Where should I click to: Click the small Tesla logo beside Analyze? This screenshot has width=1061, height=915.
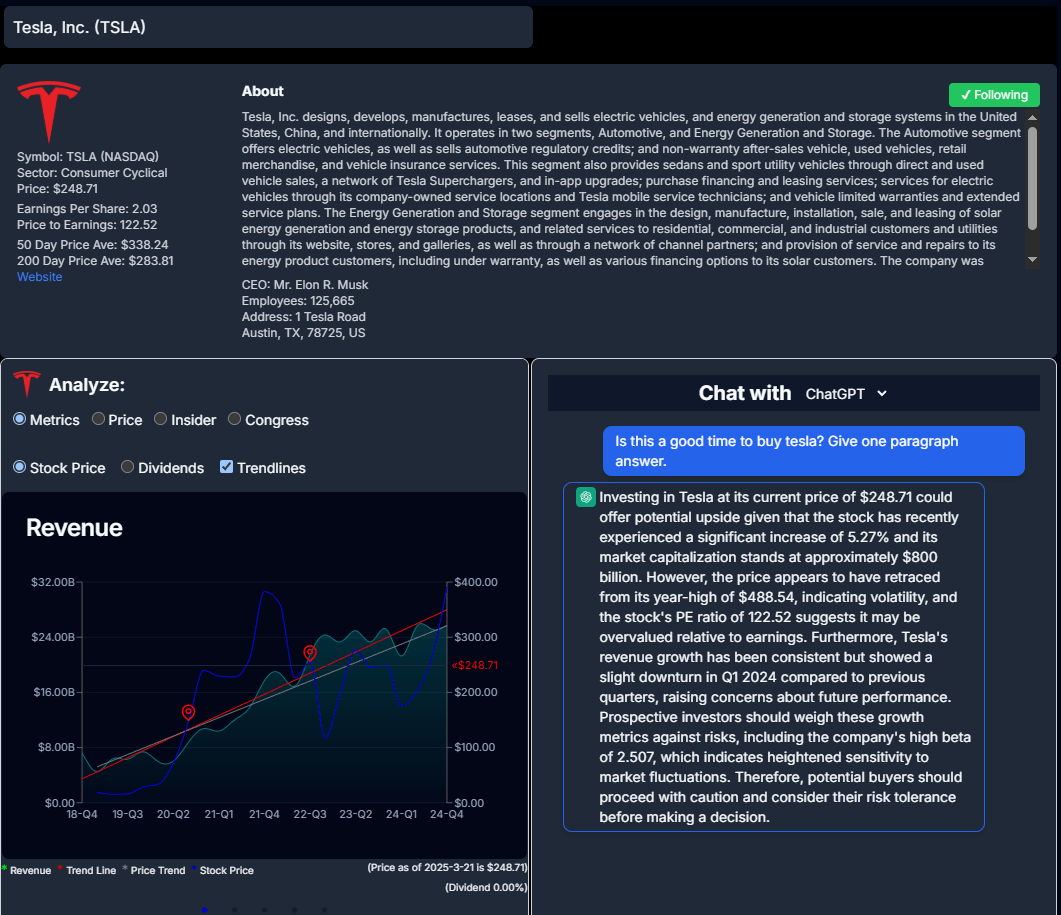27,384
